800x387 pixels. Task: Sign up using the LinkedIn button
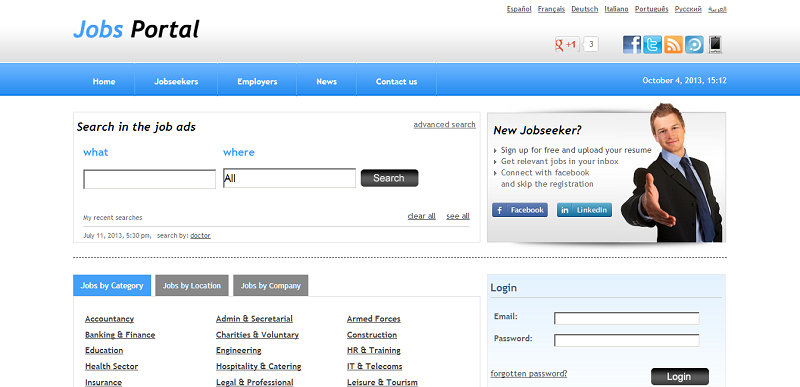(584, 210)
